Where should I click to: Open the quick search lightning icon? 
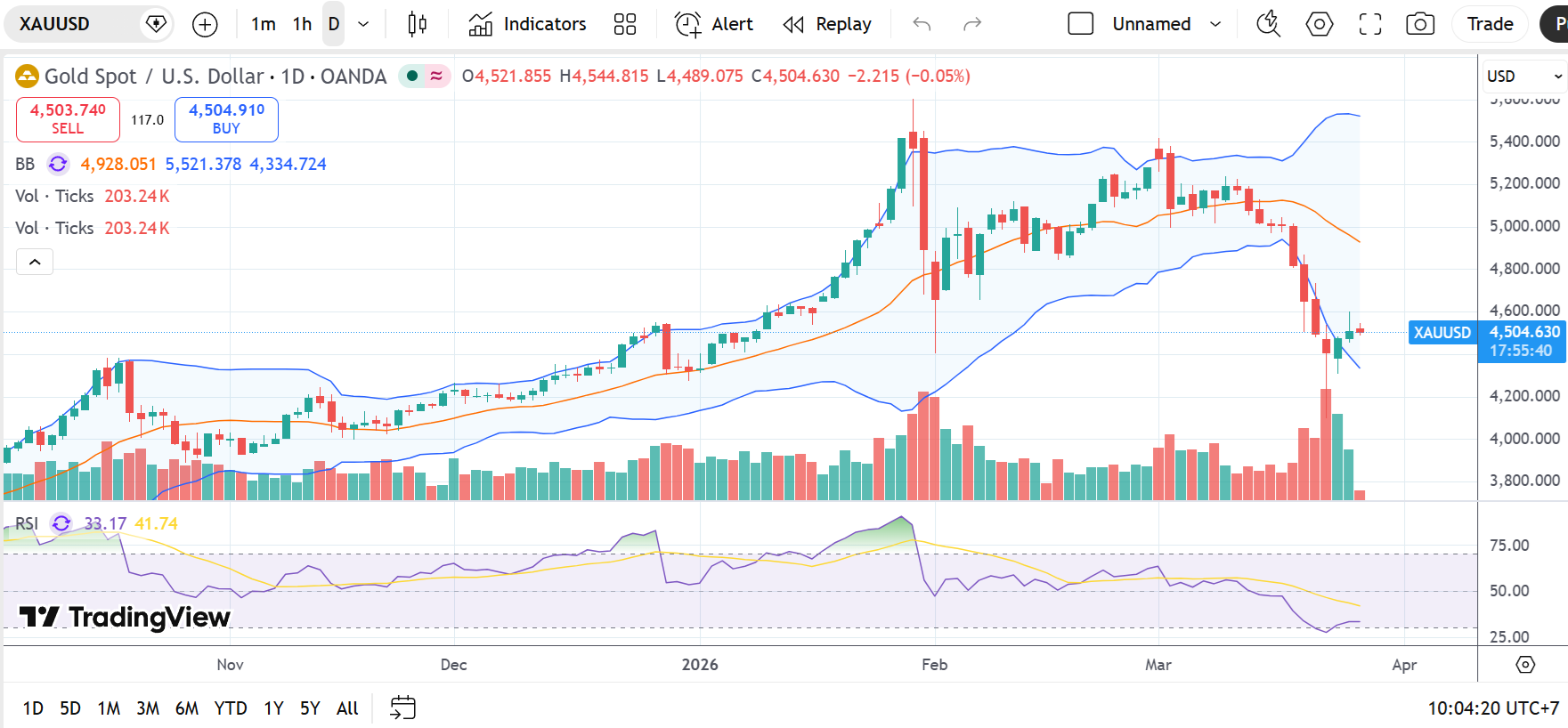point(1268,25)
